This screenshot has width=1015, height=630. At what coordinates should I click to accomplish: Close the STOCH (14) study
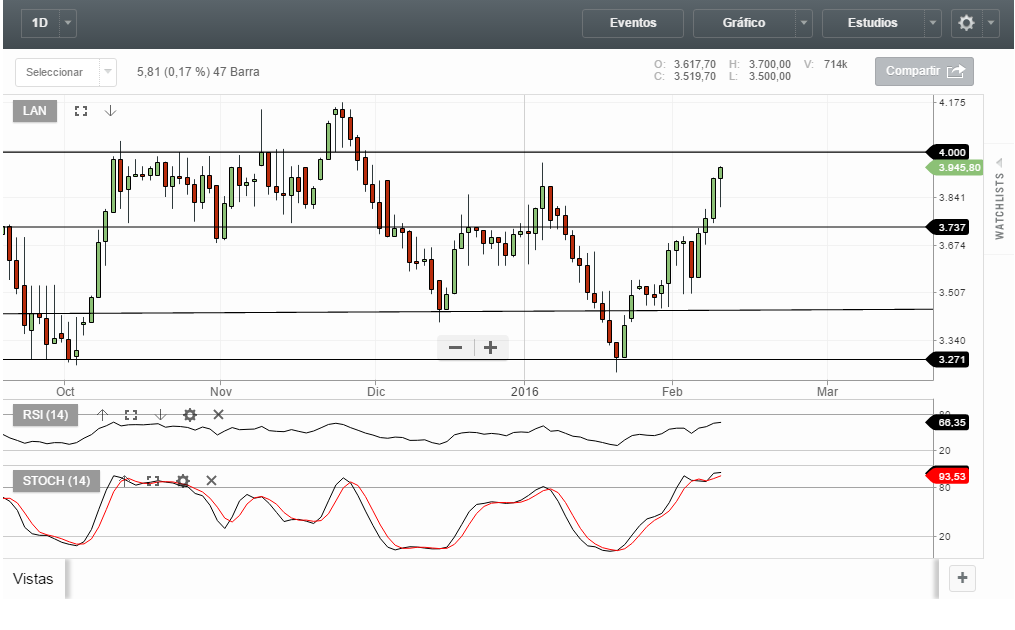click(x=211, y=481)
